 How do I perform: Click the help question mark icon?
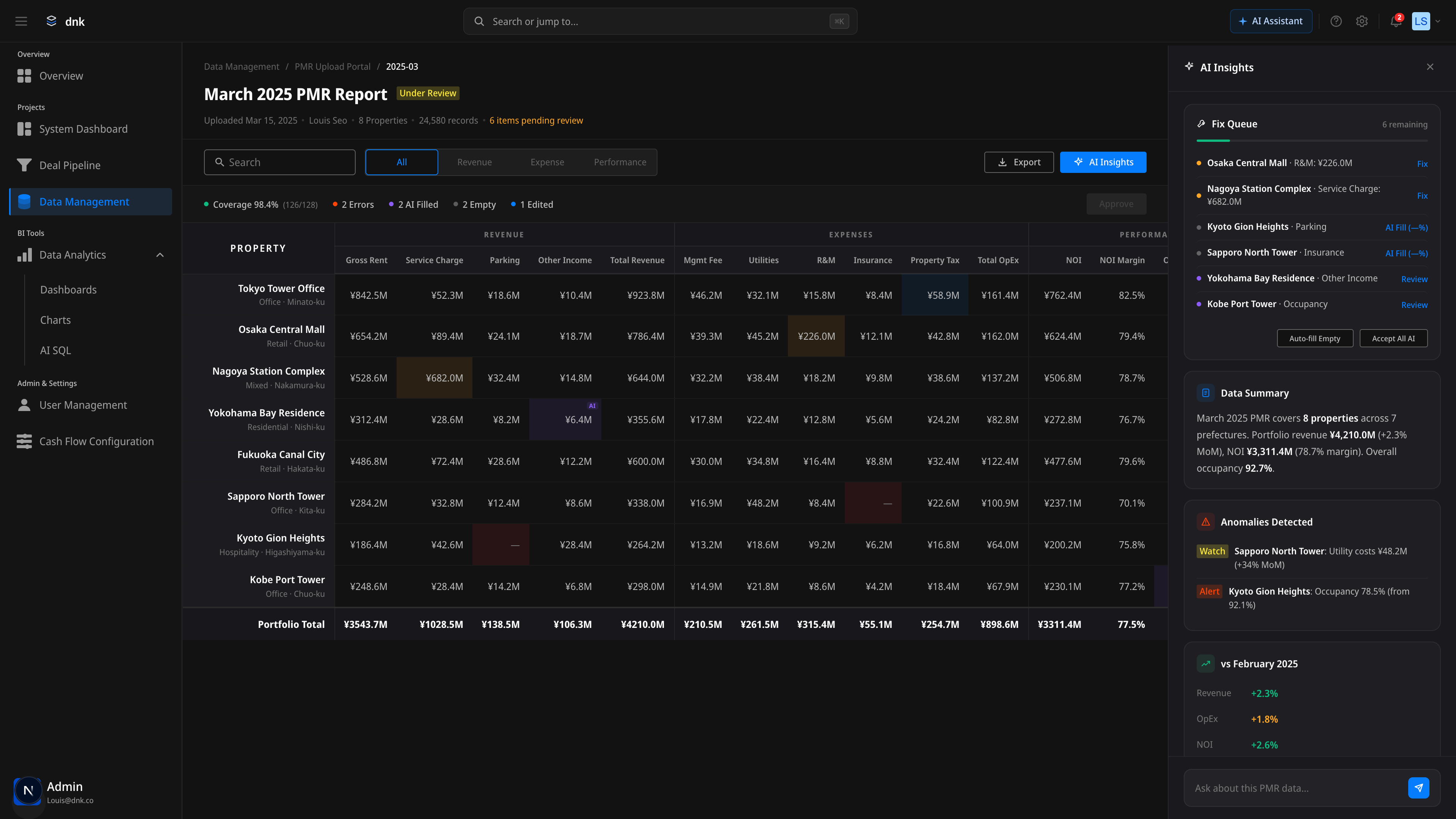tap(1335, 22)
